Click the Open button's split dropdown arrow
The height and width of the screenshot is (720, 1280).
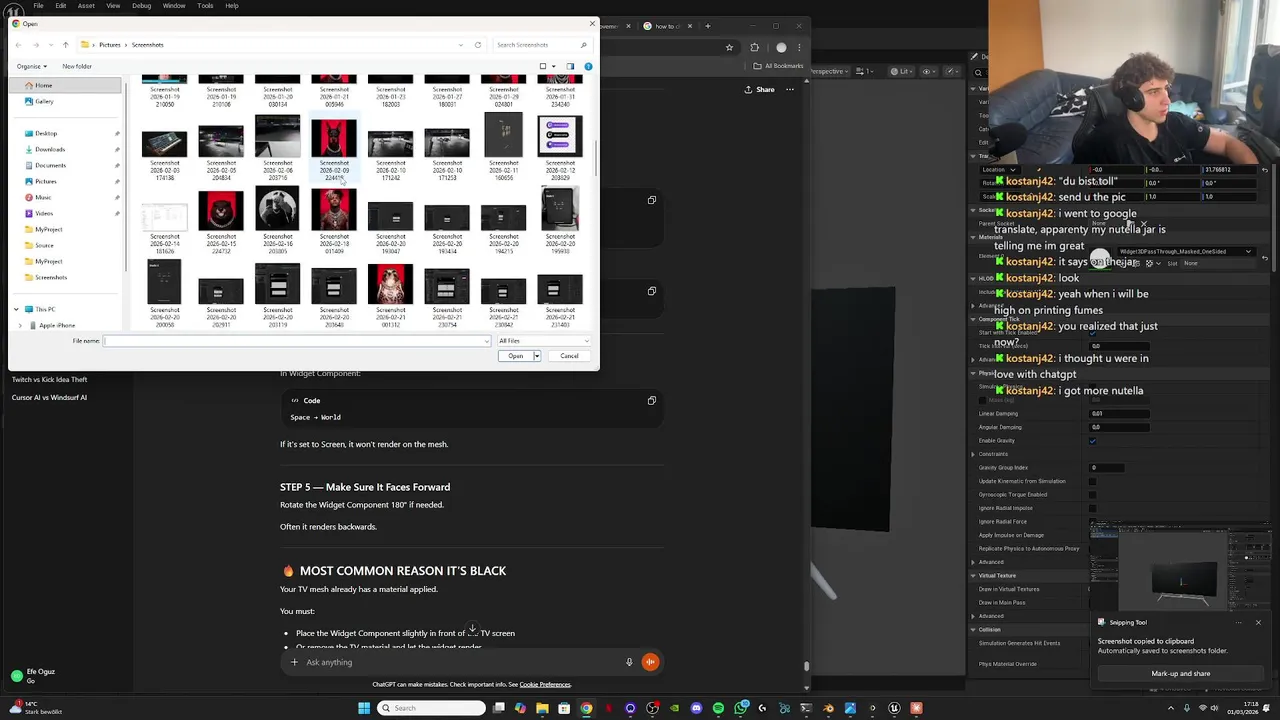coord(536,356)
